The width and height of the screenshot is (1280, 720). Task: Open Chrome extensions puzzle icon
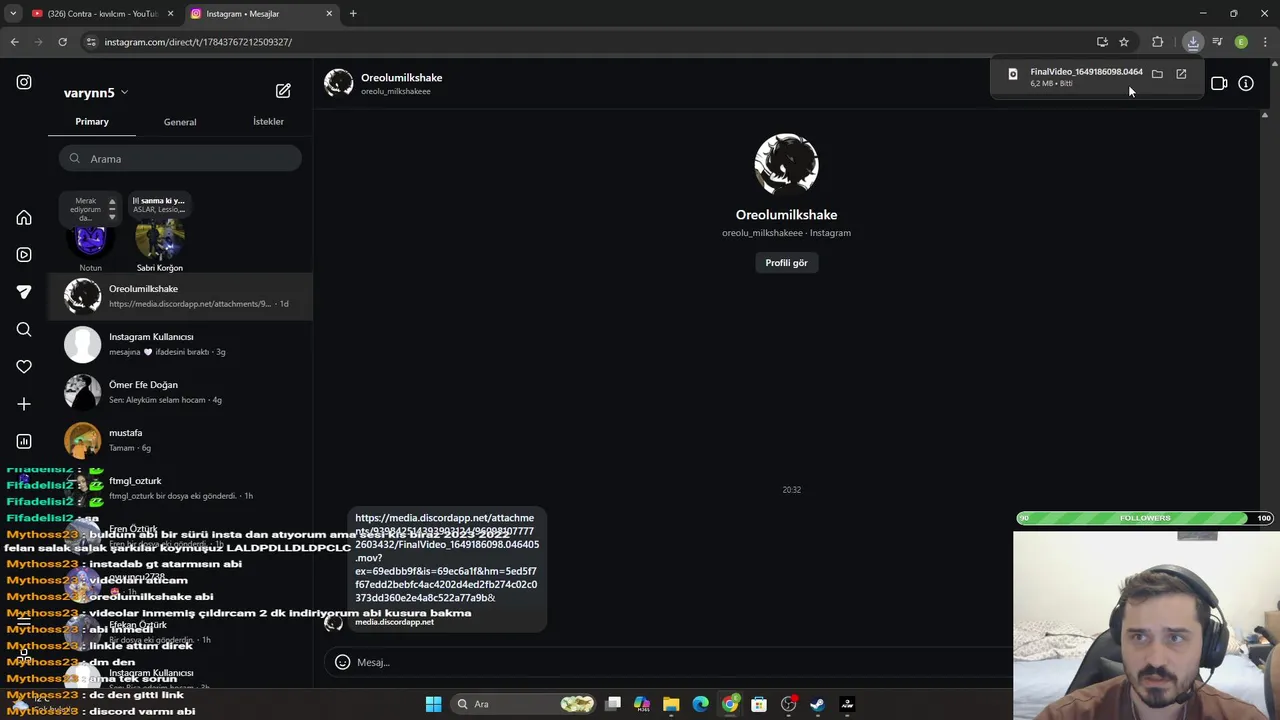[1158, 42]
